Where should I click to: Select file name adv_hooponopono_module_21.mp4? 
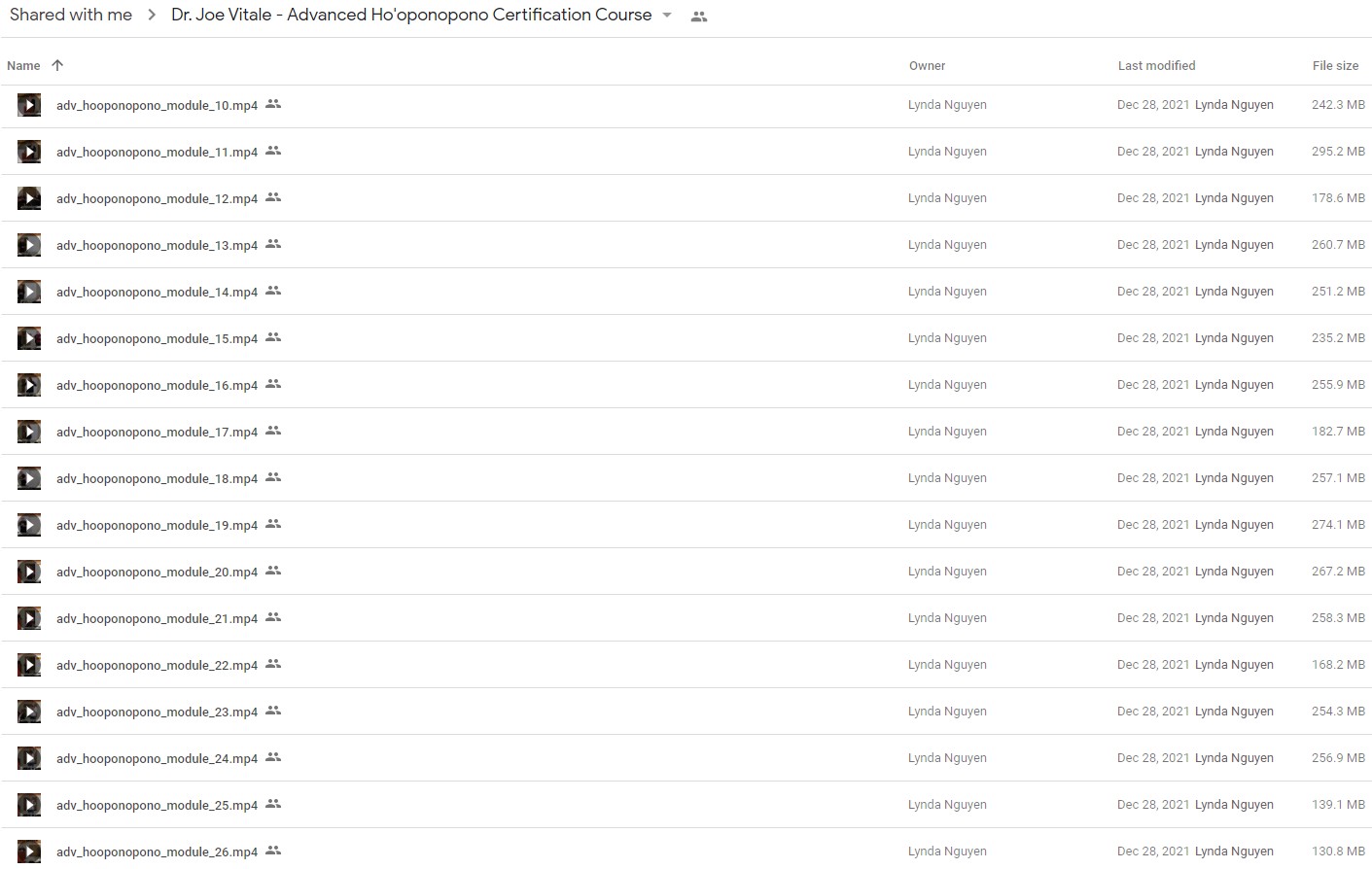coord(157,618)
